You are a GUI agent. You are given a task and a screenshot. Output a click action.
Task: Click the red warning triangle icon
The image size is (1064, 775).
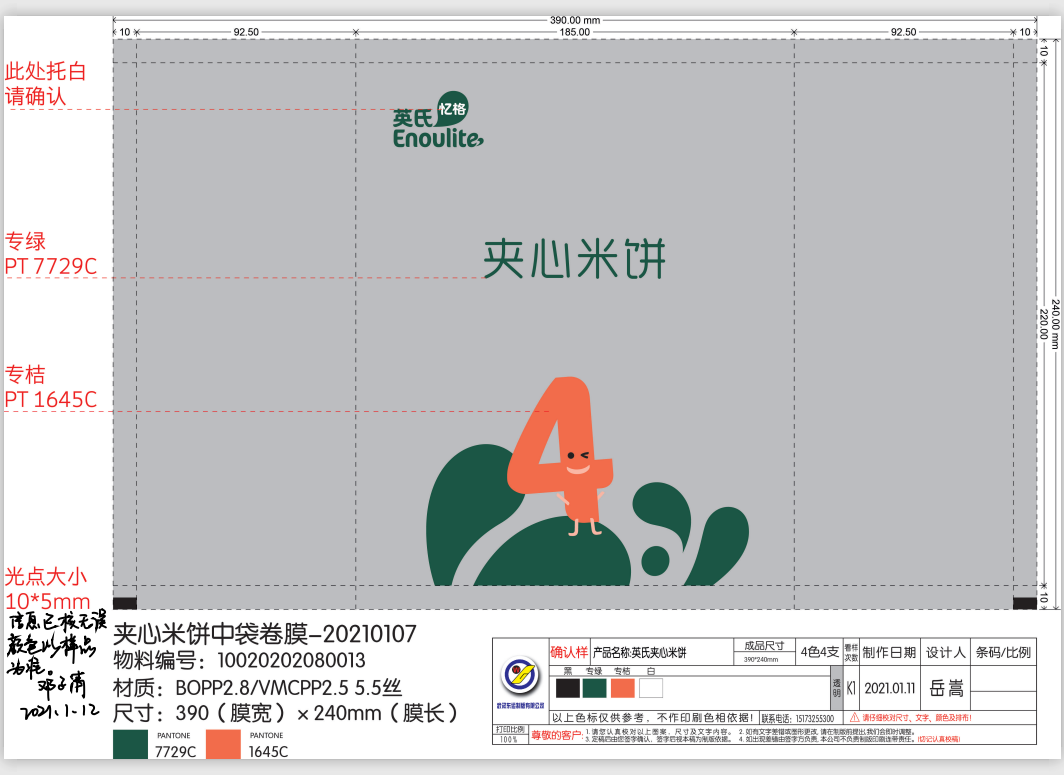click(x=854, y=717)
